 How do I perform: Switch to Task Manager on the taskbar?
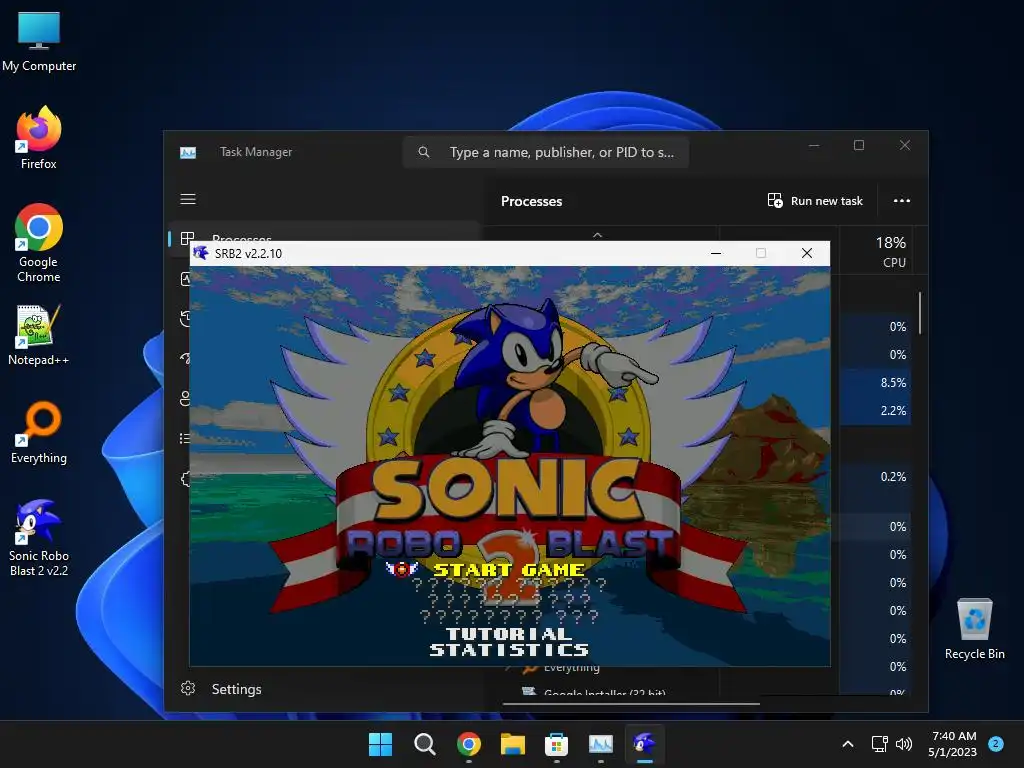(x=601, y=744)
